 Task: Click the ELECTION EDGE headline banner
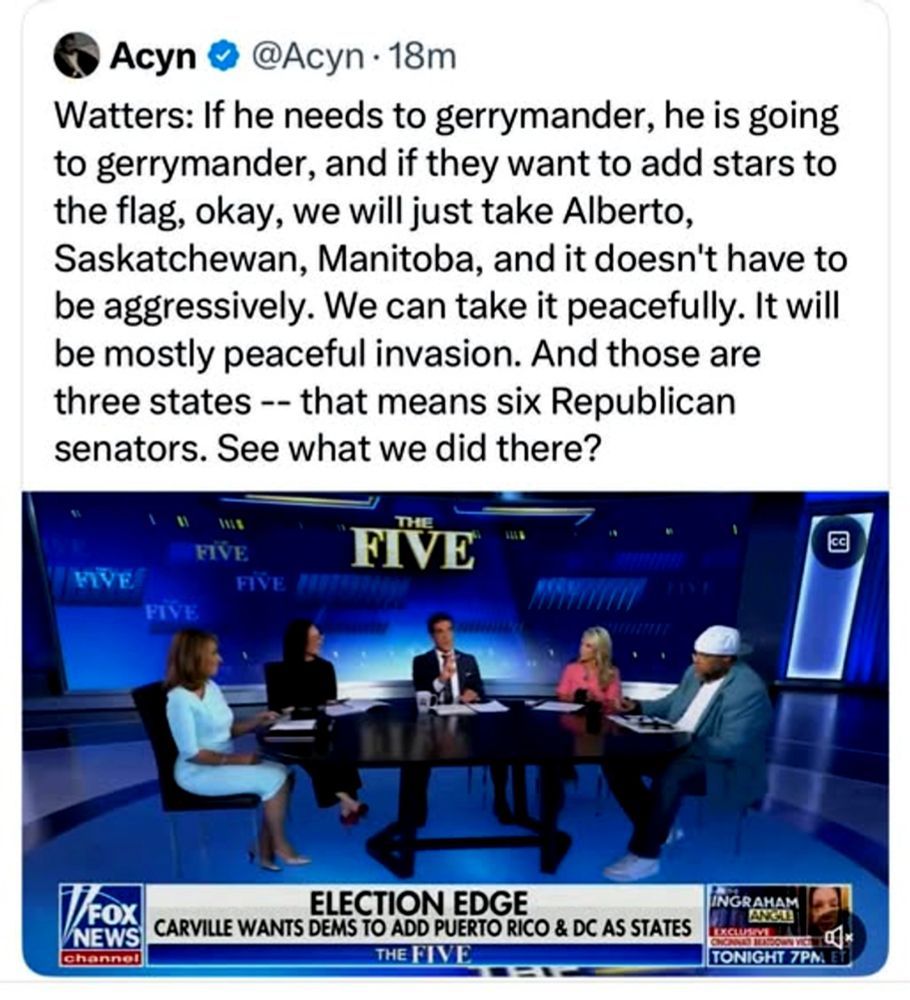pos(419,901)
